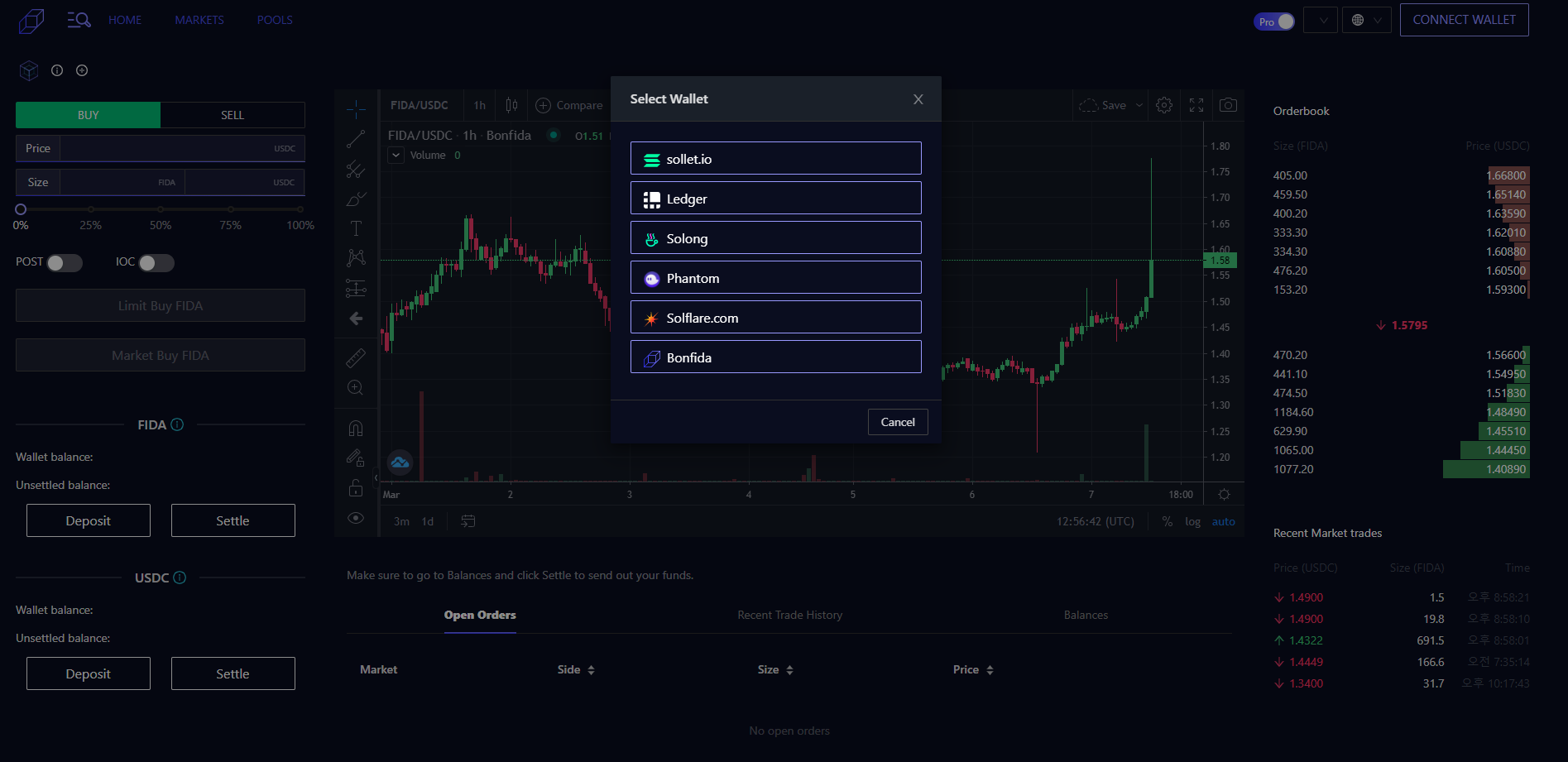The image size is (1568, 762).
Task: Toggle the IOC order switch
Action: coord(156,263)
